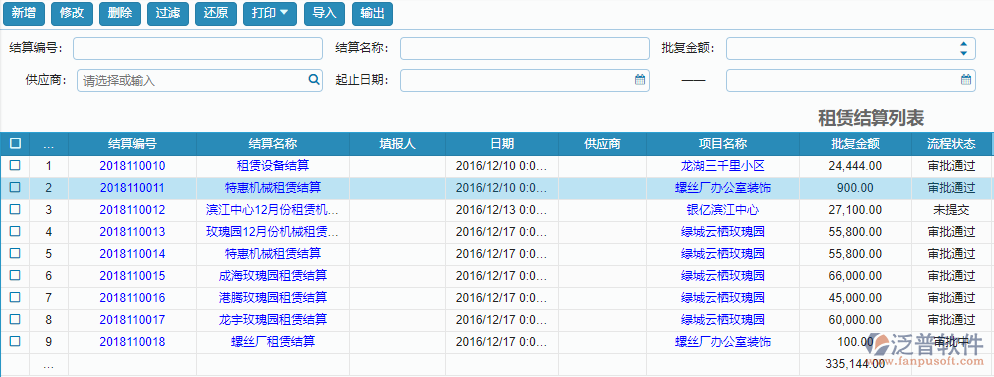Open settlement link 2018110010
994x377 pixels.
coord(132,166)
